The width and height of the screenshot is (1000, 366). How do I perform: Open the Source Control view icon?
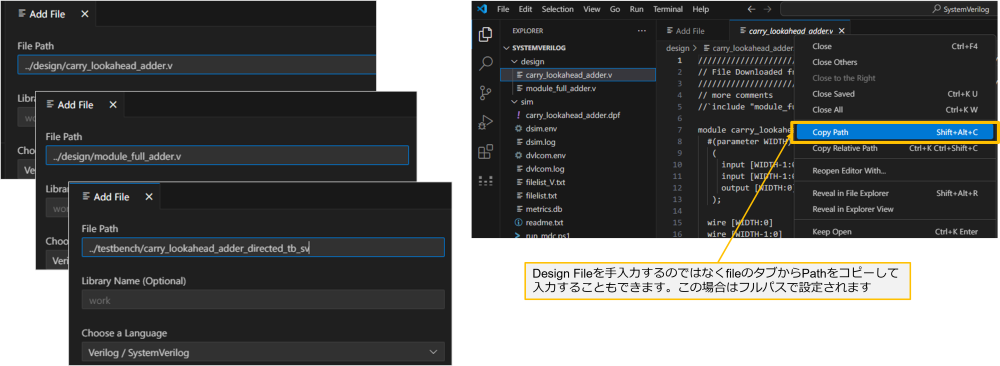click(486, 93)
